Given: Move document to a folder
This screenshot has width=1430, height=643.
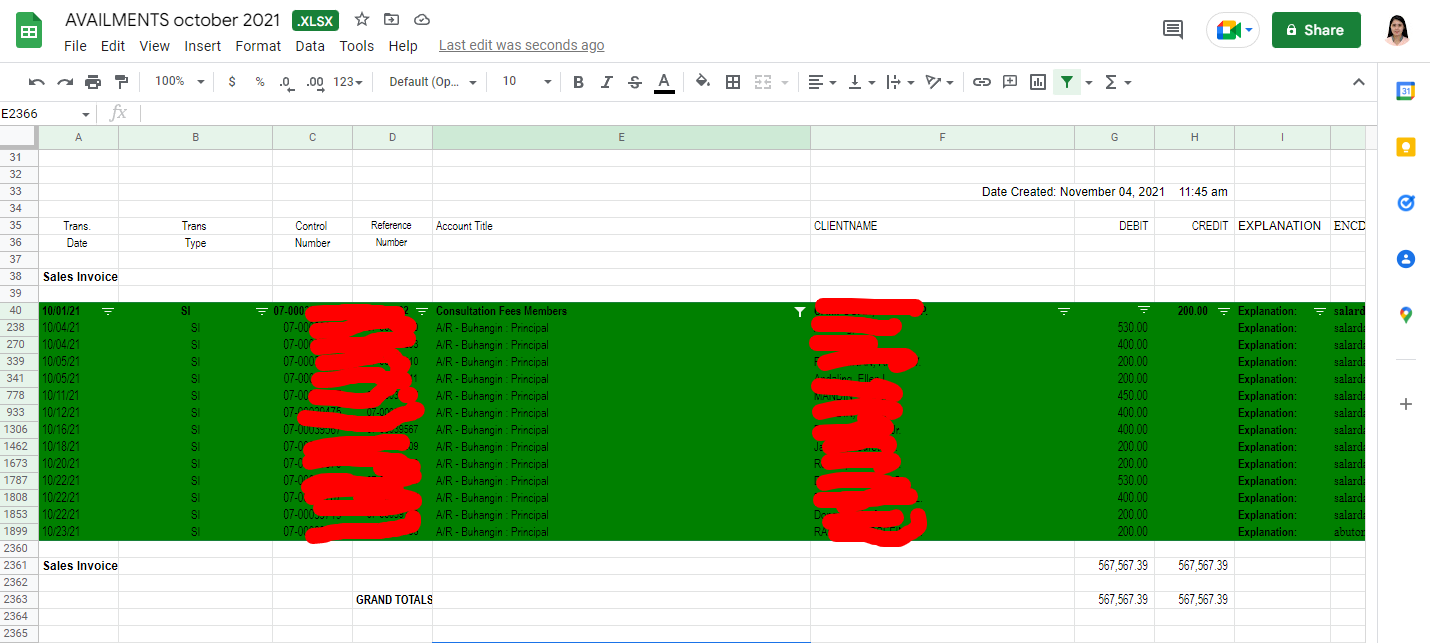Looking at the screenshot, I should point(391,19).
